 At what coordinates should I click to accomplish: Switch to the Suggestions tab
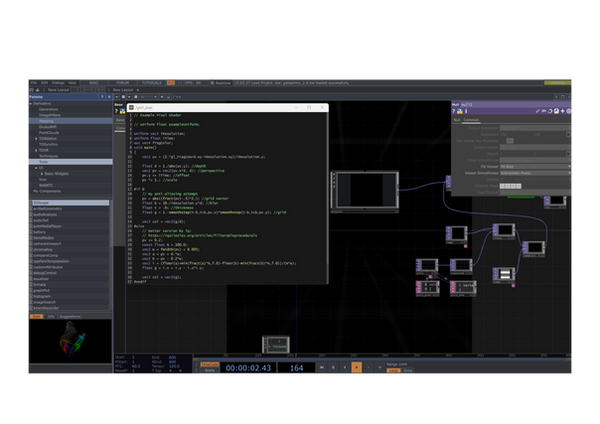coord(70,316)
